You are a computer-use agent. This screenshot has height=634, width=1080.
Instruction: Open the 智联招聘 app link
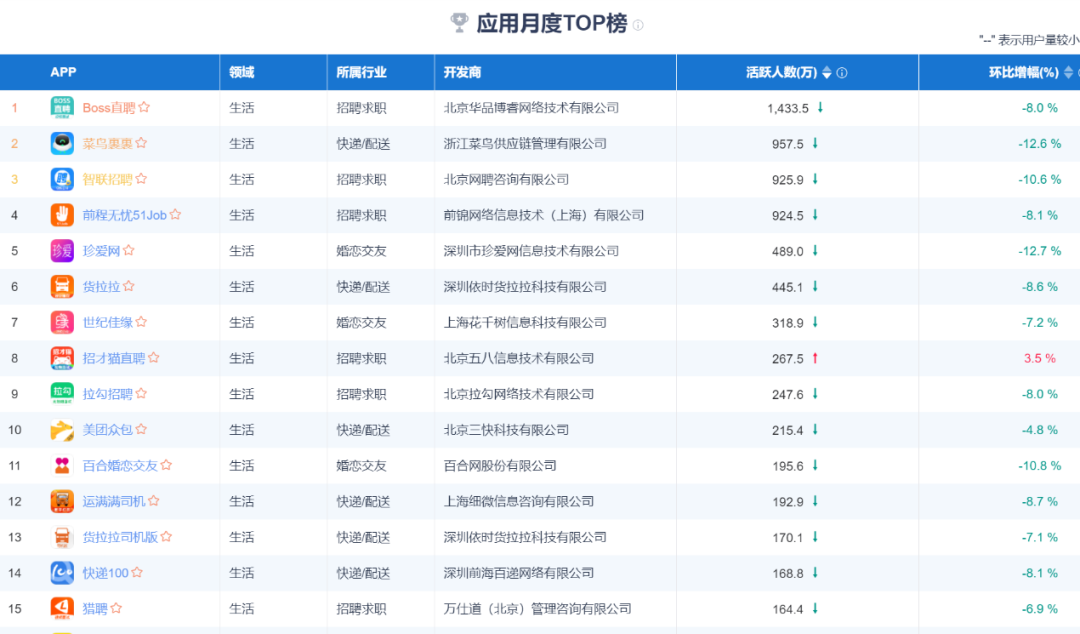pos(107,179)
